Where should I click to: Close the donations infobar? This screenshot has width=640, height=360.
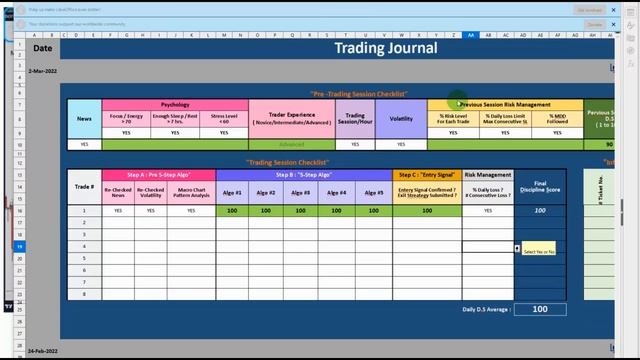(613, 24)
